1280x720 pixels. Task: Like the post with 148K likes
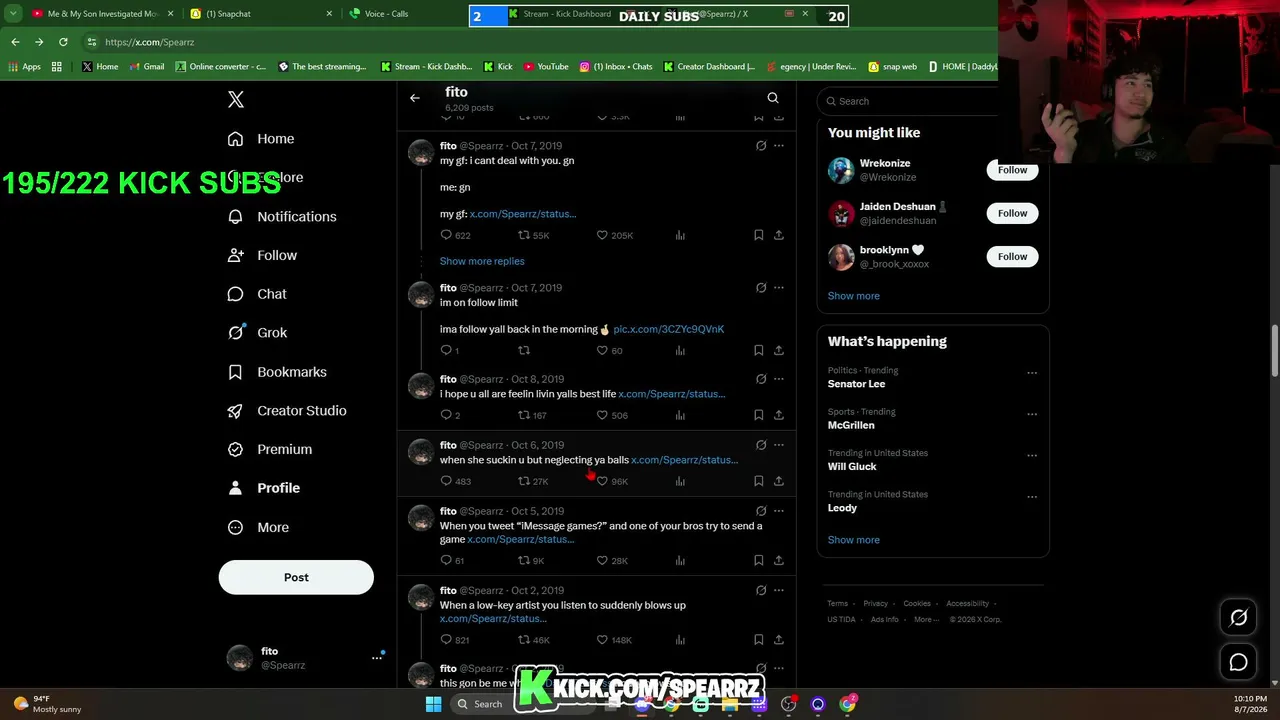pyautogui.click(x=602, y=639)
